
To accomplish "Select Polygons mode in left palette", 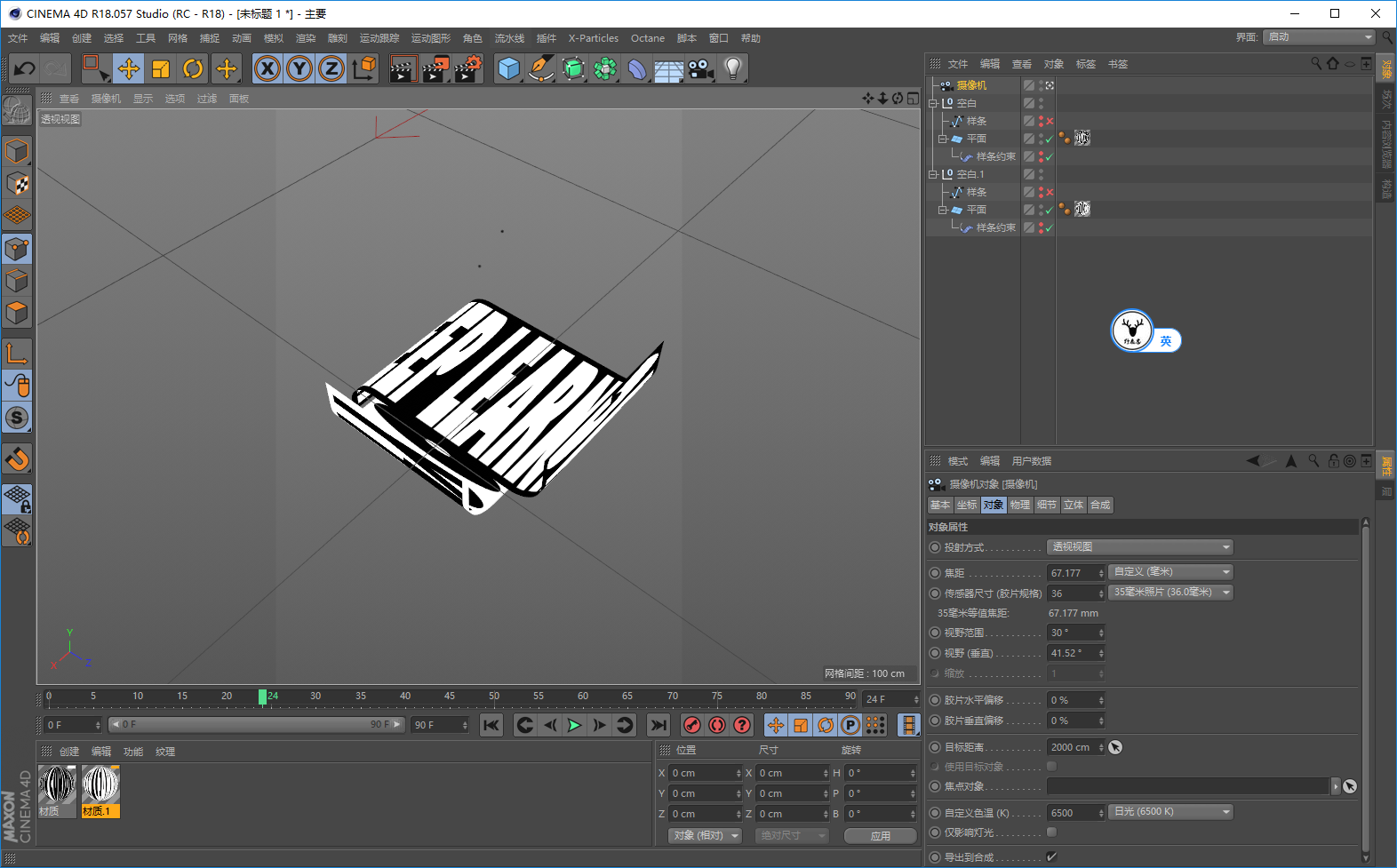I will (17, 313).
